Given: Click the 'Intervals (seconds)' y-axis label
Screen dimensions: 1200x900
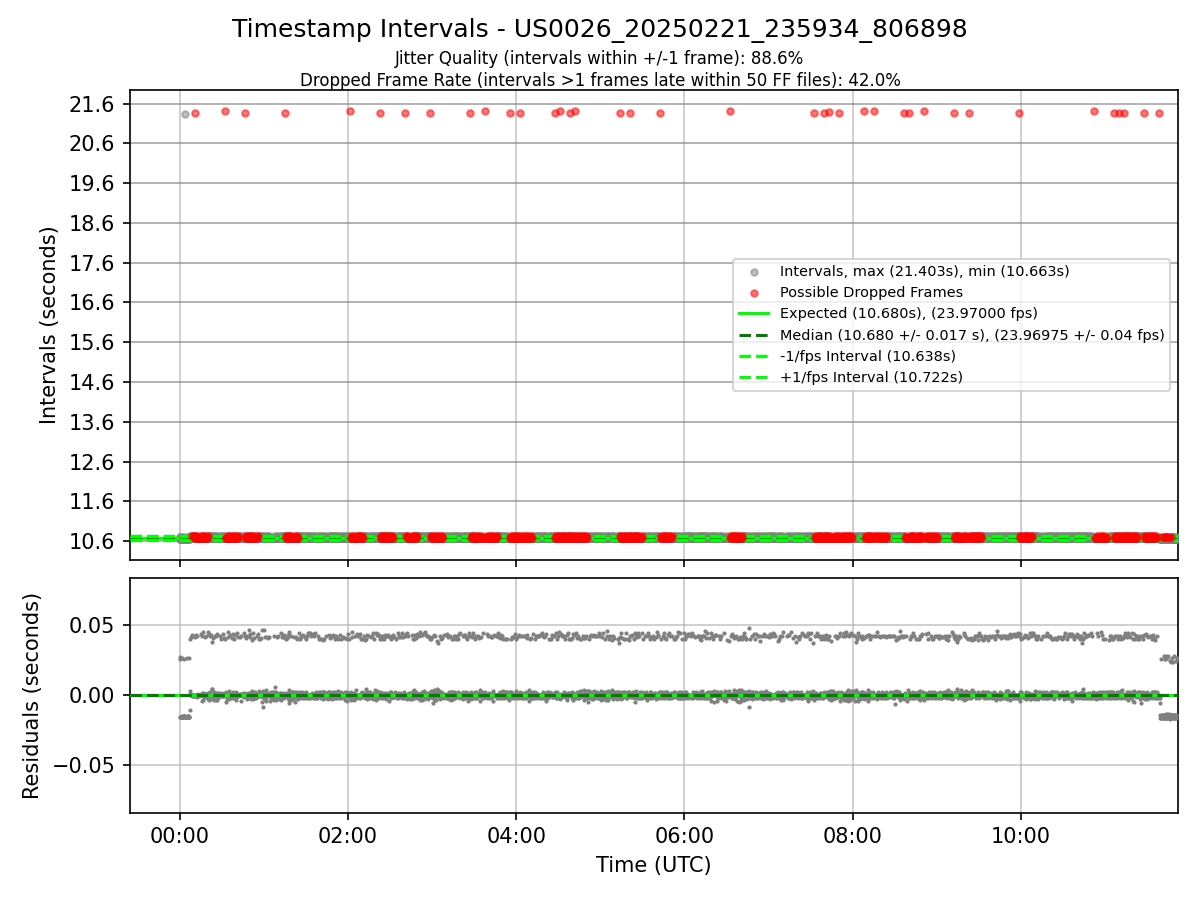Looking at the screenshot, I should click(x=49, y=325).
